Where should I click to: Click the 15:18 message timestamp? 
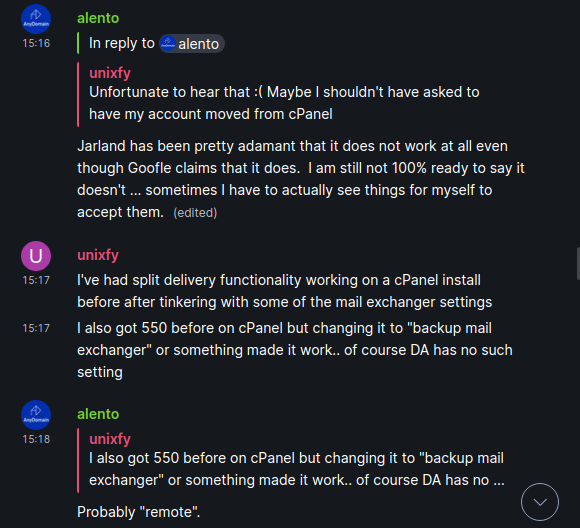pyautogui.click(x=36, y=439)
